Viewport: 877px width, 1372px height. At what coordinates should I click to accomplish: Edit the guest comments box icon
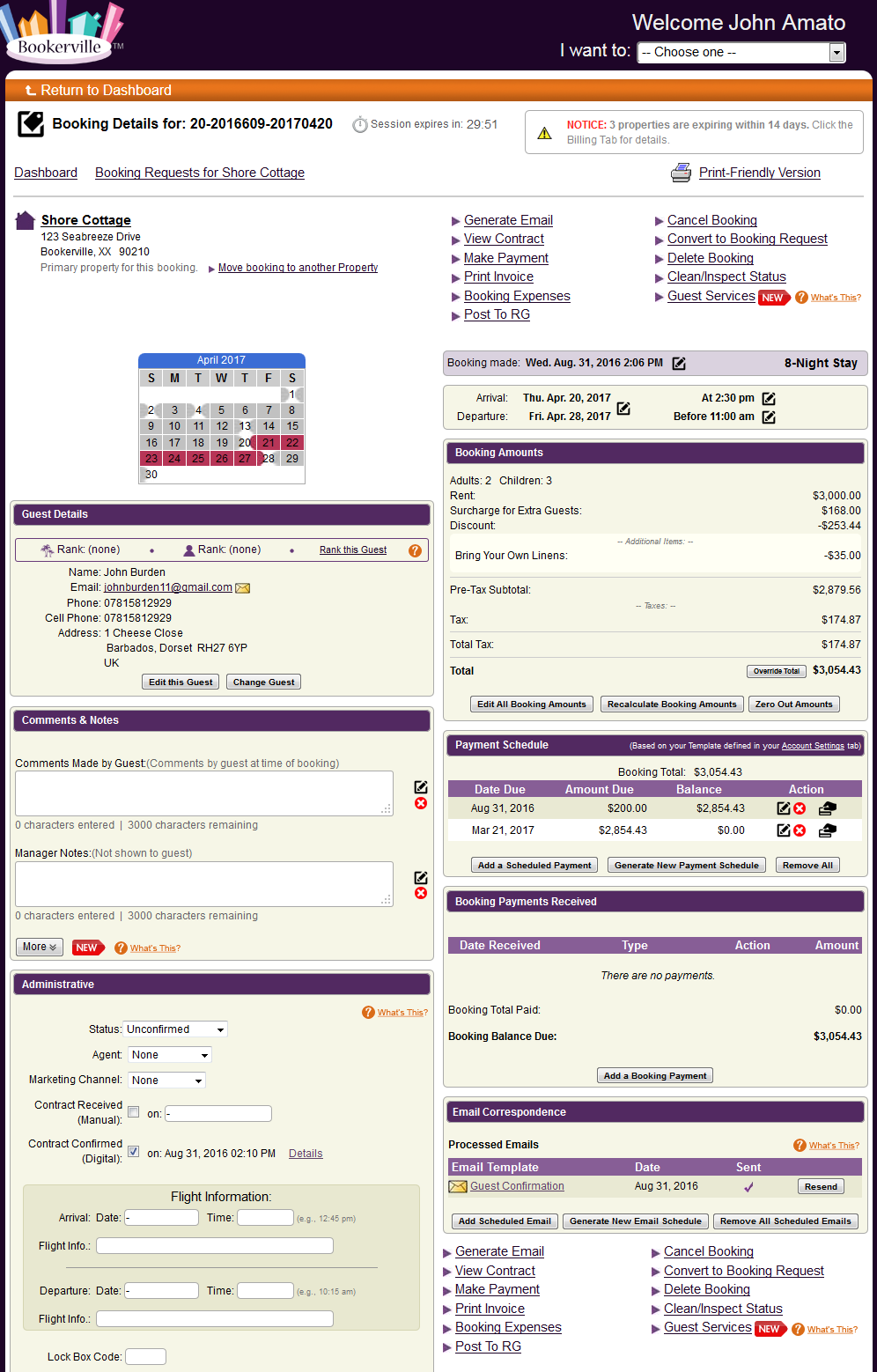pyautogui.click(x=421, y=786)
